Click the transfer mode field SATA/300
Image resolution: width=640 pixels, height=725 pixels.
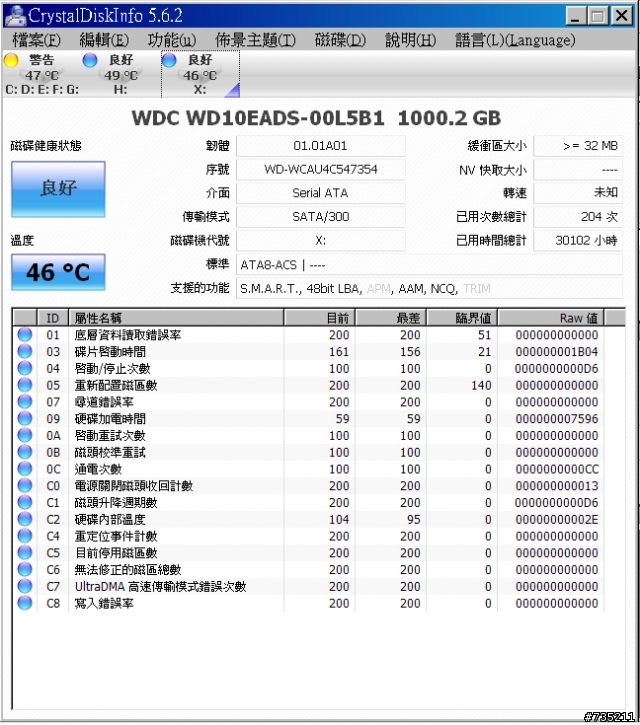320,217
